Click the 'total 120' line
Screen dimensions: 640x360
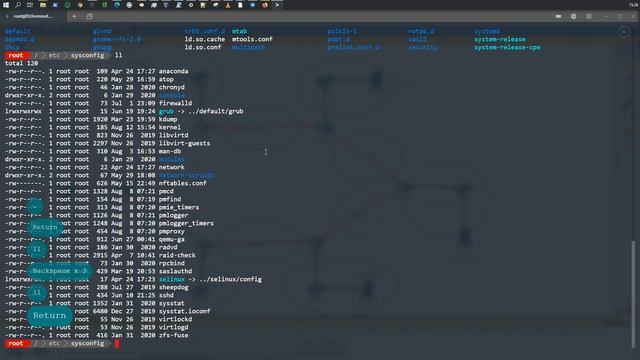click(21, 63)
